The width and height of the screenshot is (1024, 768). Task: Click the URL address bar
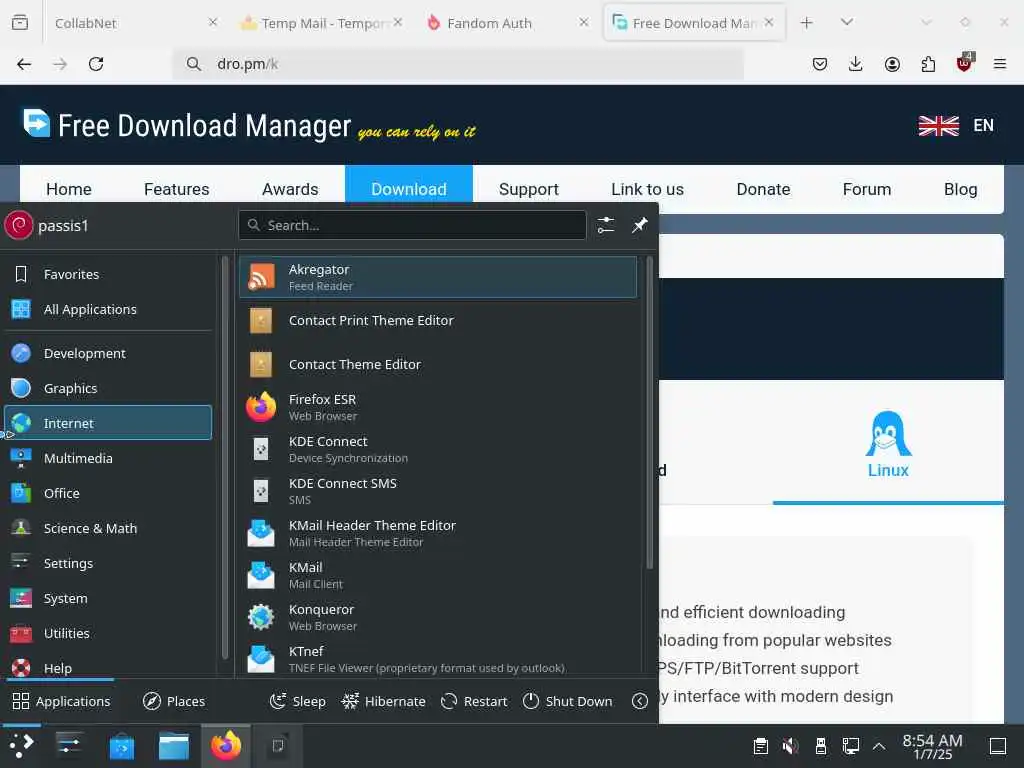point(457,64)
